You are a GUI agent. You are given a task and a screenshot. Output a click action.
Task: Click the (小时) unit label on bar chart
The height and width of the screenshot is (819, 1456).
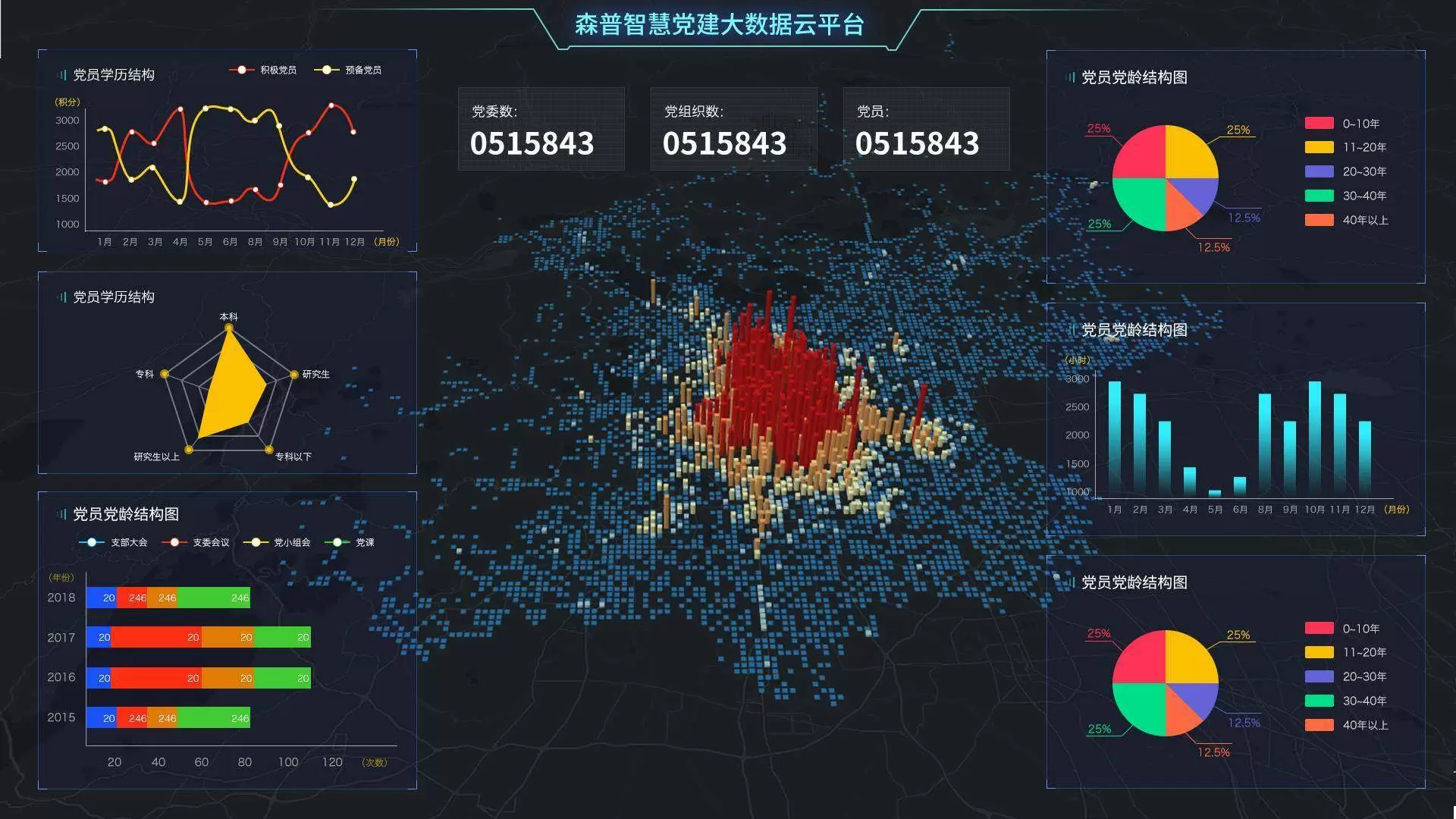click(x=1077, y=360)
